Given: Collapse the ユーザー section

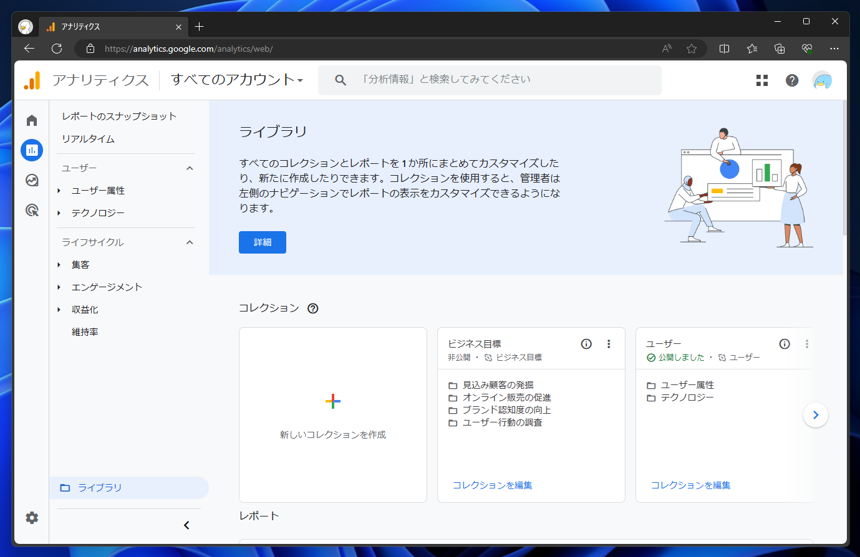Looking at the screenshot, I should click(190, 168).
